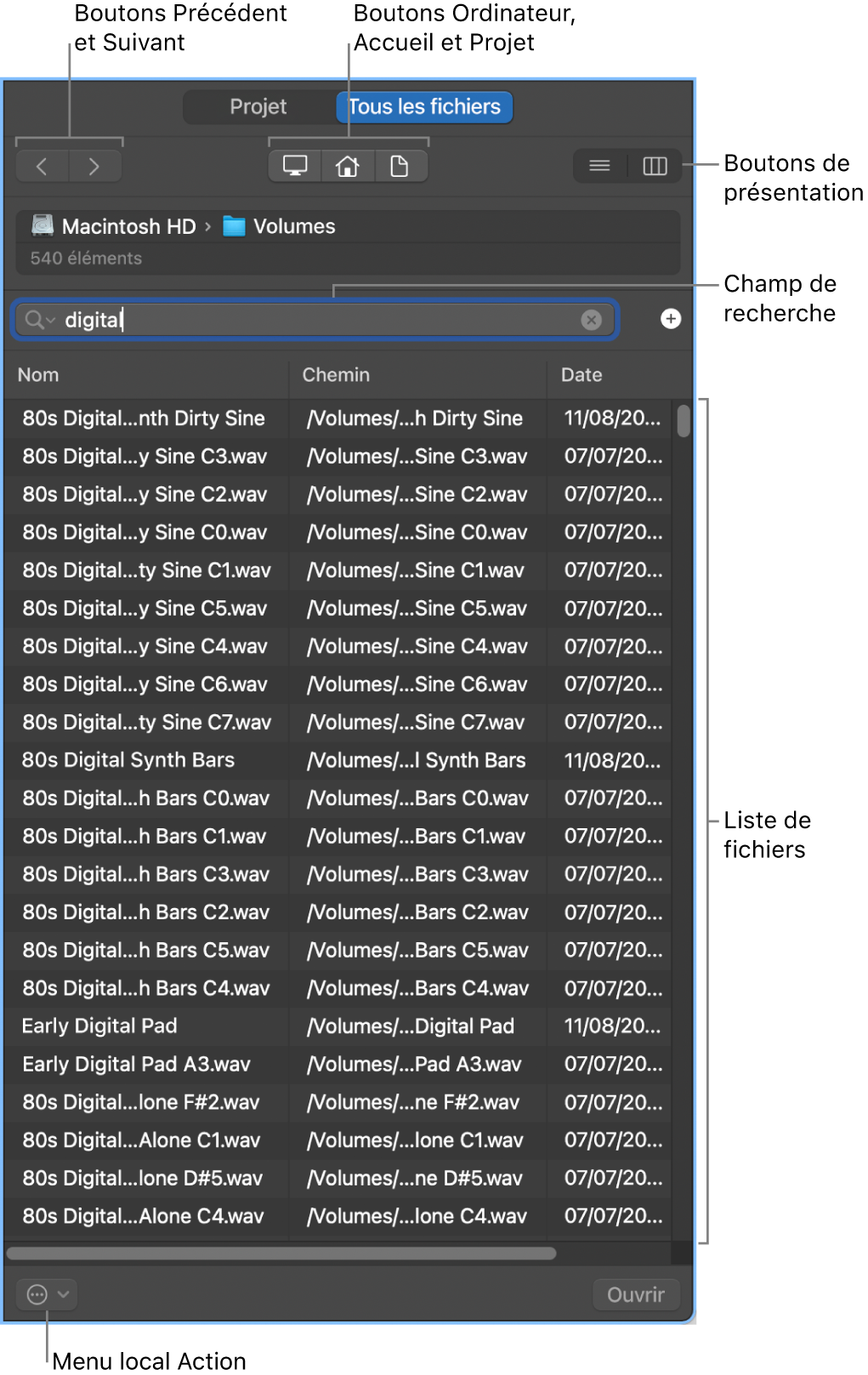Go to Computer location button
The width and height of the screenshot is (868, 1375).
tap(295, 166)
